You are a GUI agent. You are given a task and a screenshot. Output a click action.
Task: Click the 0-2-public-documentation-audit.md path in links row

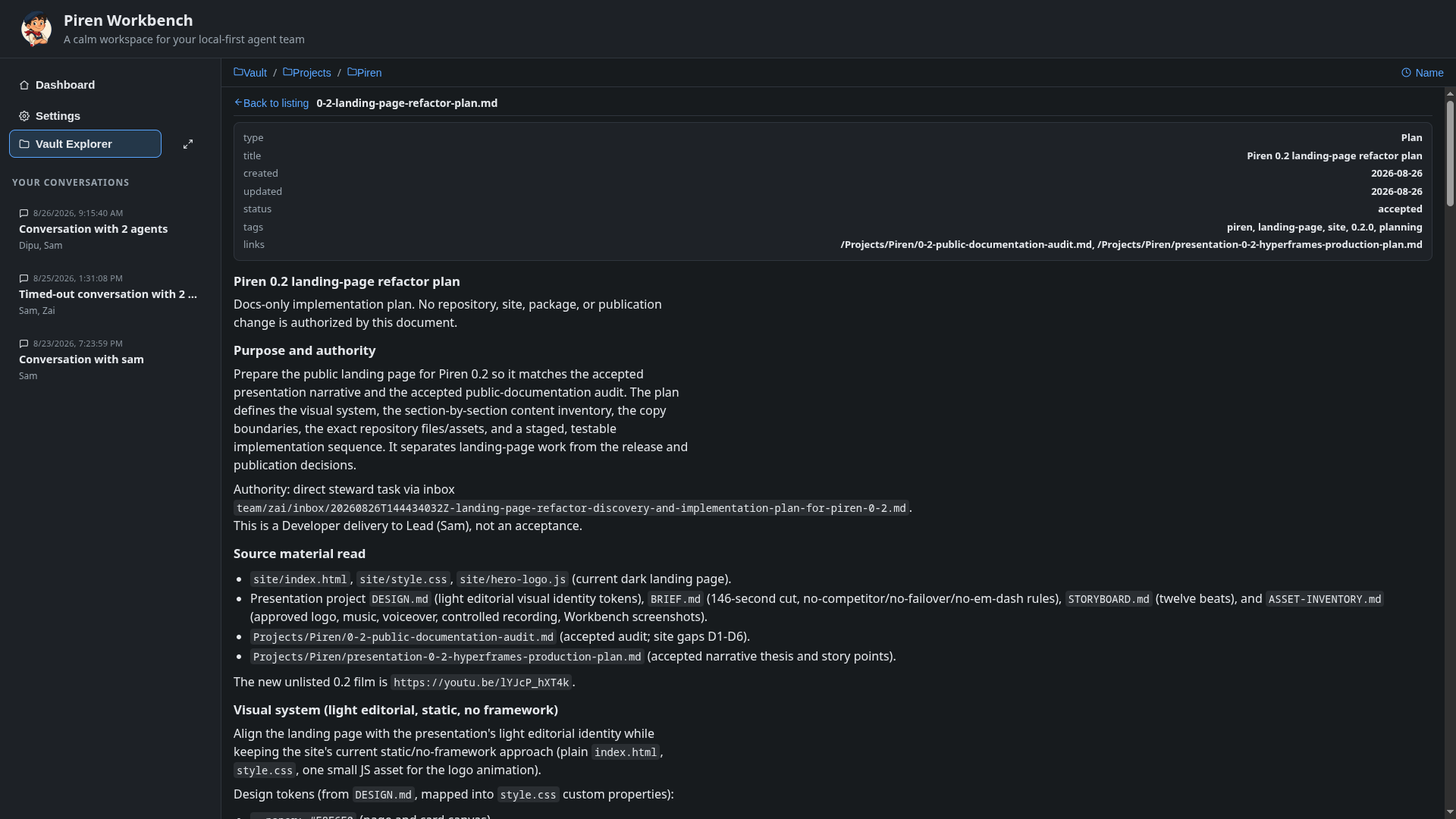click(x=966, y=245)
